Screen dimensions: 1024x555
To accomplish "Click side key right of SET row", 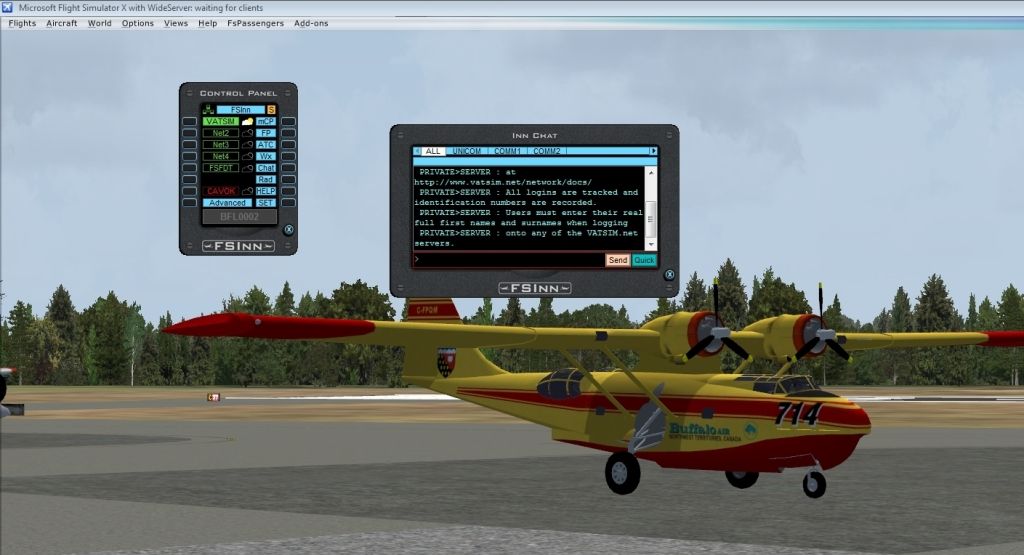I will click(289, 203).
